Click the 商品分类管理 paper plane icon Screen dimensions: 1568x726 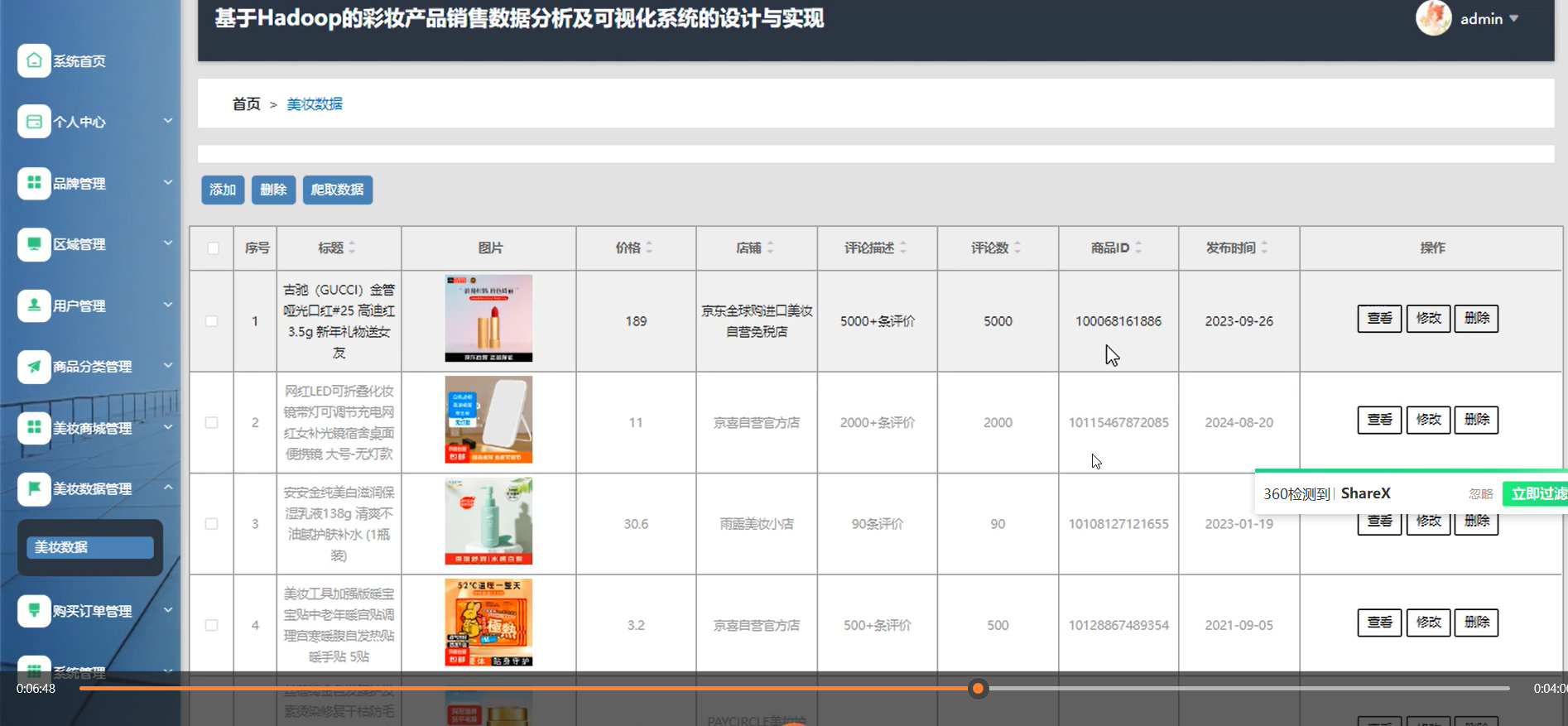click(34, 366)
